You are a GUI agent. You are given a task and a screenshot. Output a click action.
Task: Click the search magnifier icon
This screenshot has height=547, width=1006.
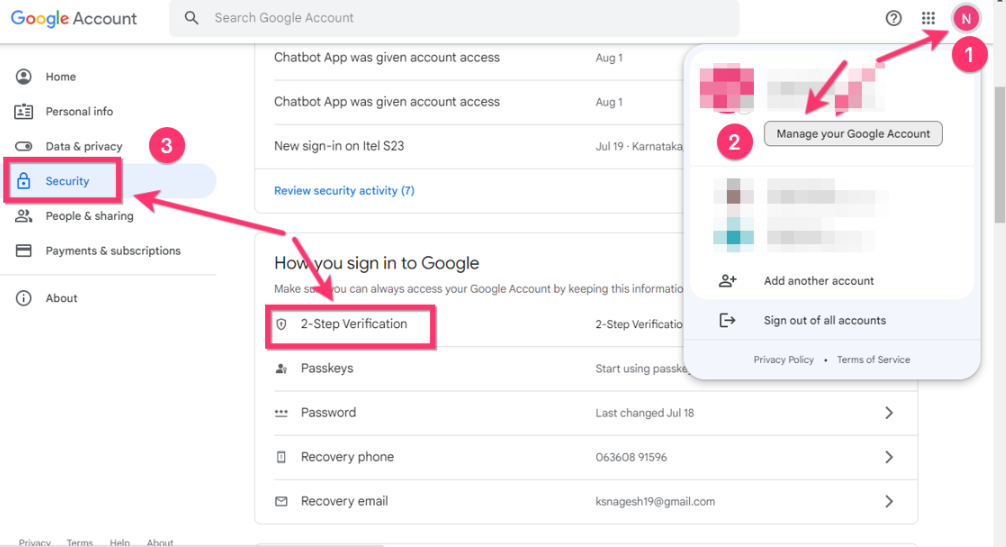pyautogui.click(x=192, y=18)
